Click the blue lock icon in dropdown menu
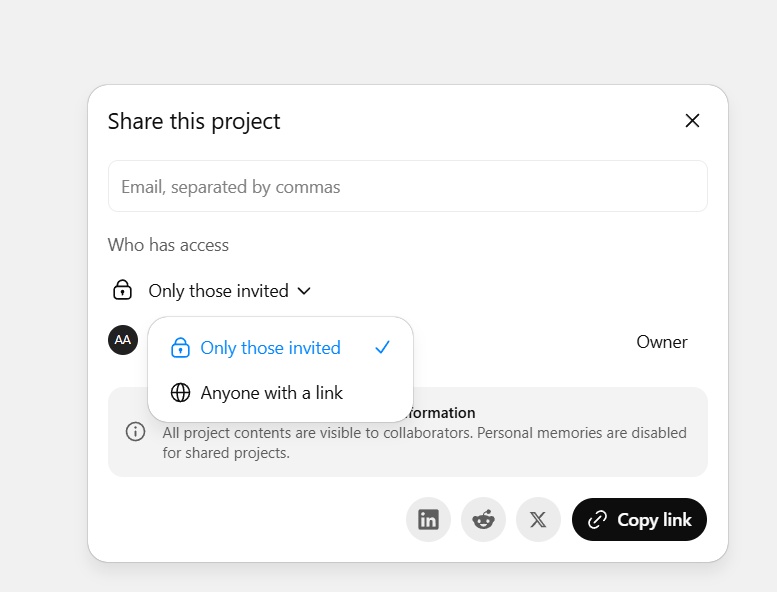This screenshot has width=777, height=592. (180, 348)
